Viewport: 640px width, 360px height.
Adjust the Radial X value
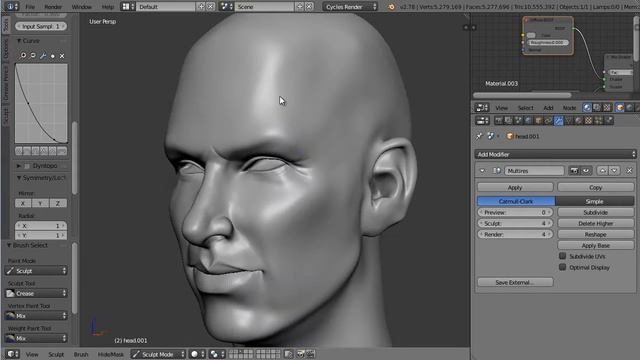(41, 226)
